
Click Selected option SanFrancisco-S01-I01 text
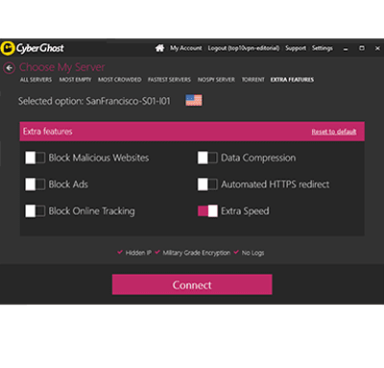(x=94, y=101)
